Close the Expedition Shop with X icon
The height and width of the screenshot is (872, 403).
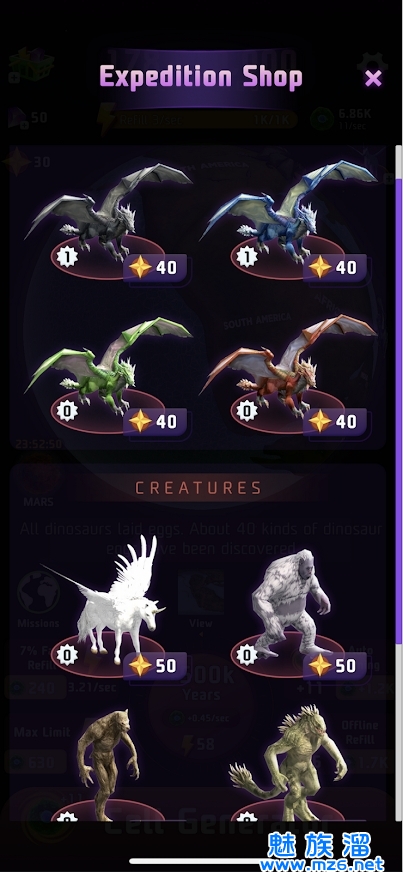point(374,78)
